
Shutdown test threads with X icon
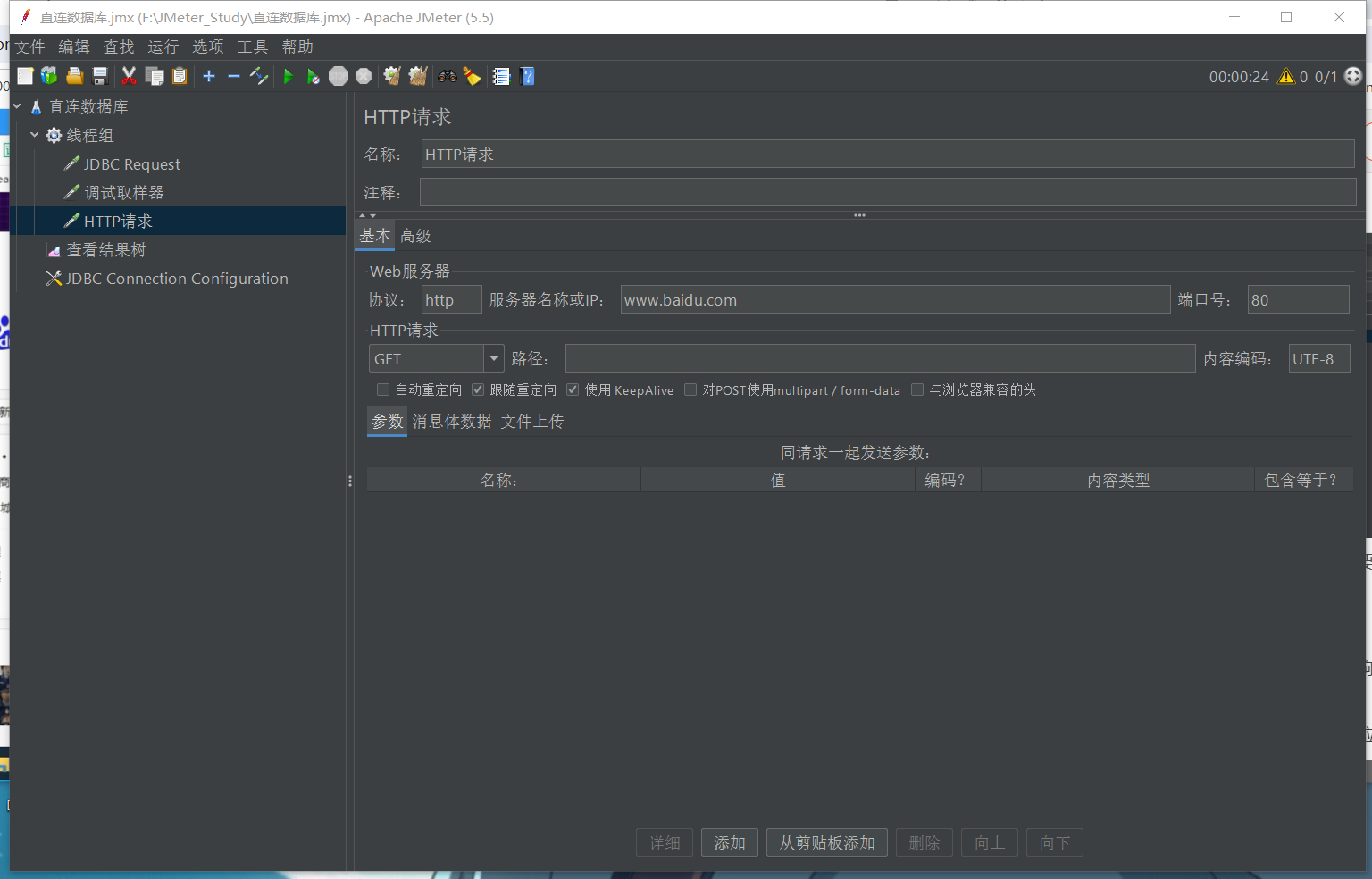(364, 77)
